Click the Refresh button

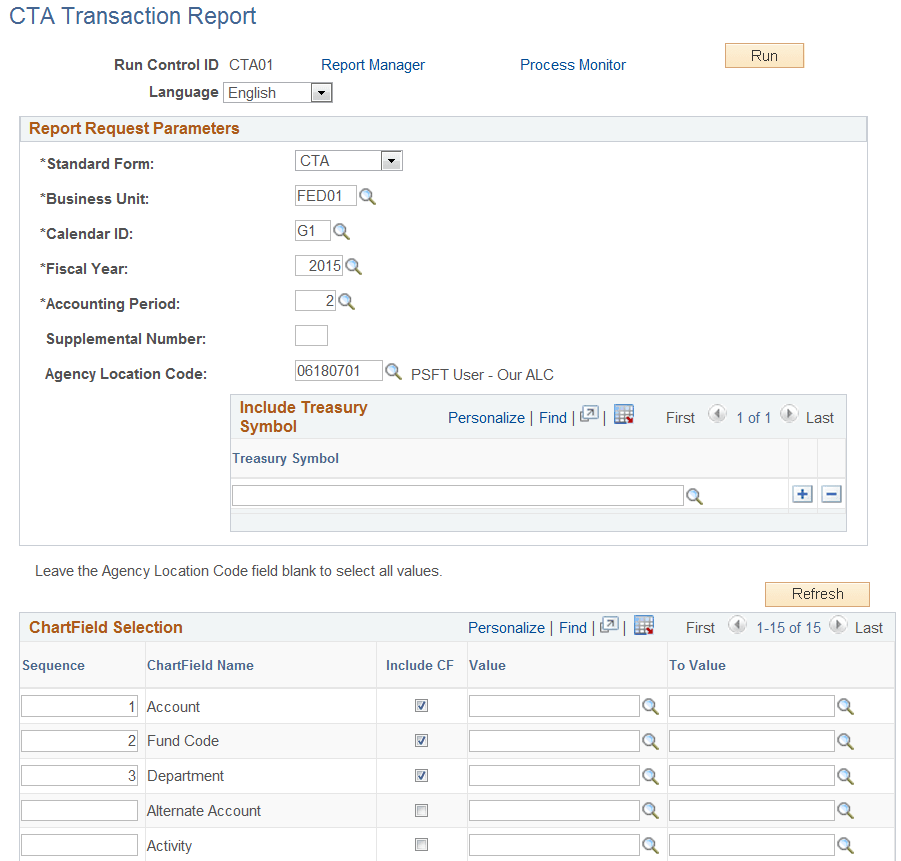click(816, 594)
